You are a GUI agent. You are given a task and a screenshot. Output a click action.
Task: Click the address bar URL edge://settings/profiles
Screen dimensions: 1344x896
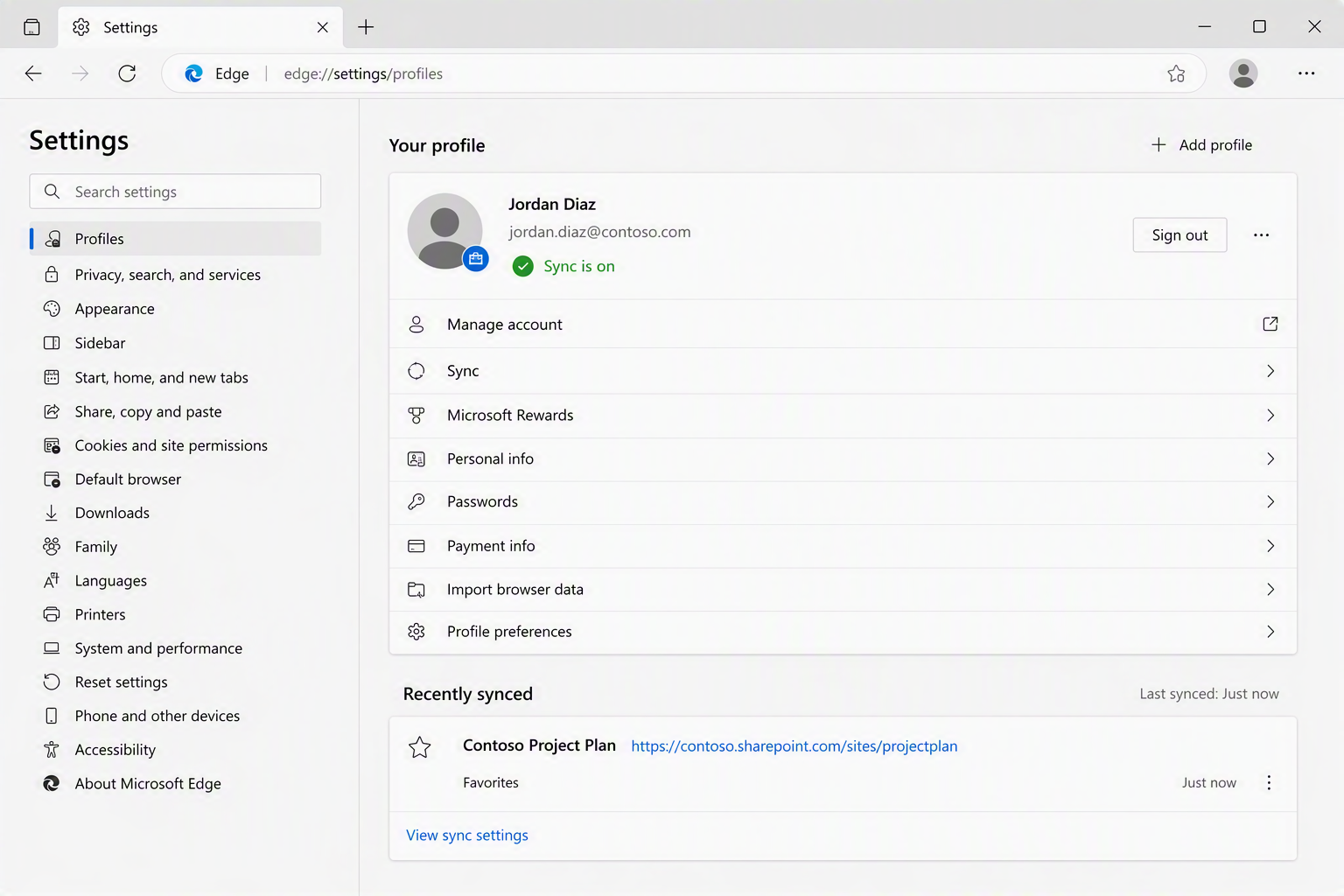(x=363, y=73)
